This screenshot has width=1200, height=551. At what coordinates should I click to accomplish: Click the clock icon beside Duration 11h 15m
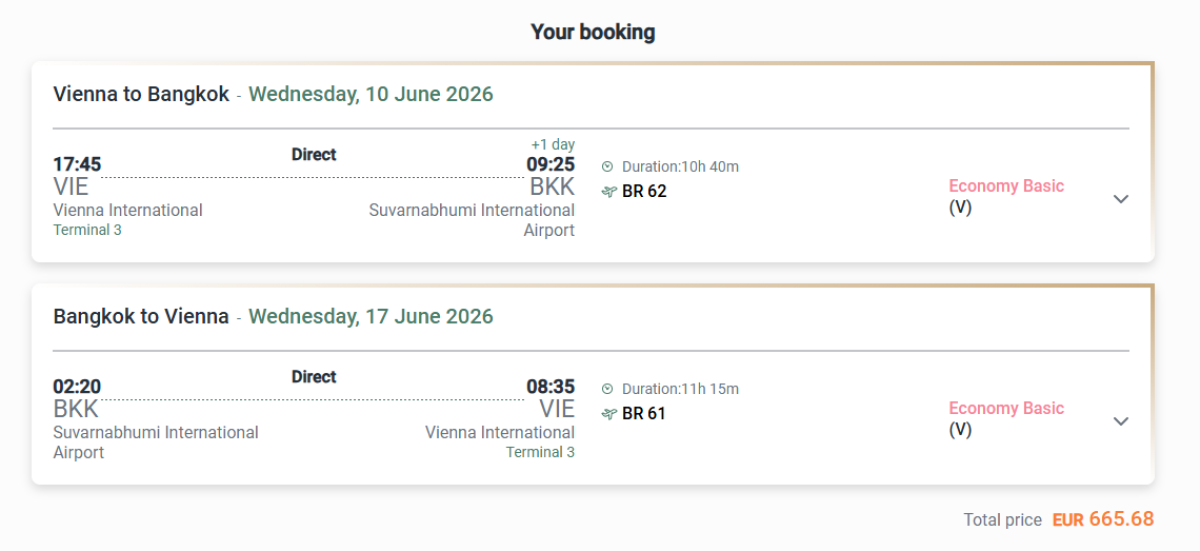607,389
